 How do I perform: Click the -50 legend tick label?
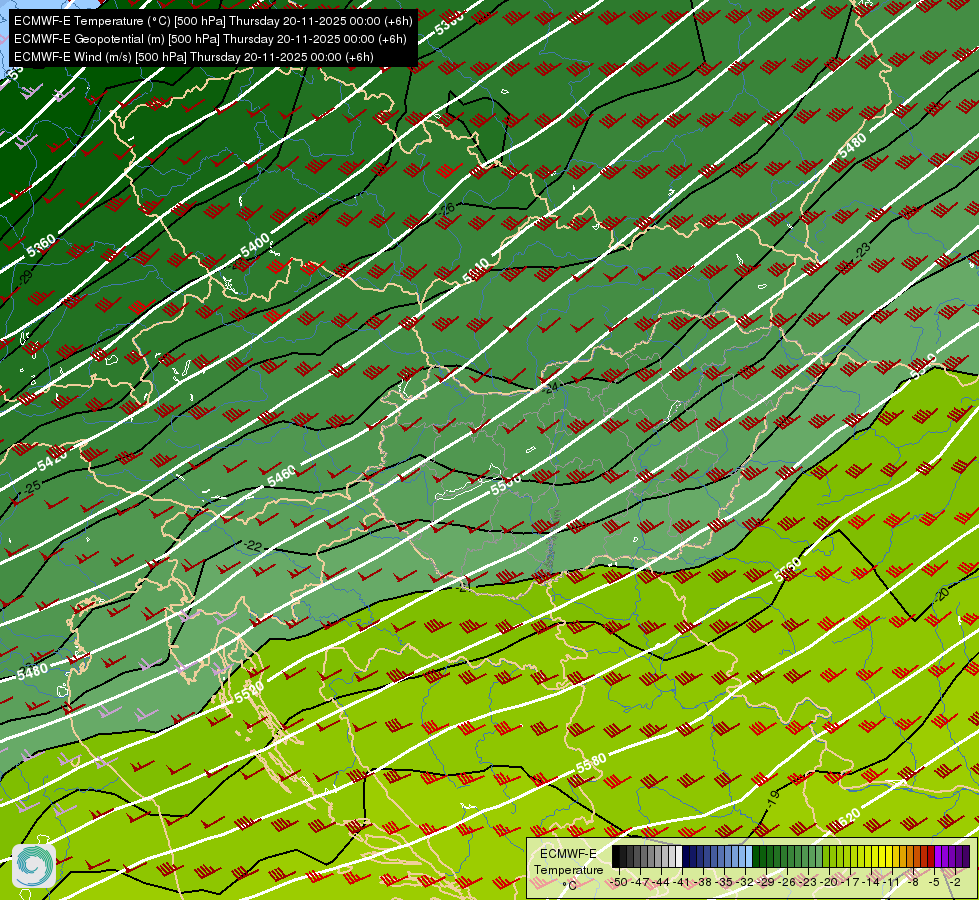pos(619,882)
